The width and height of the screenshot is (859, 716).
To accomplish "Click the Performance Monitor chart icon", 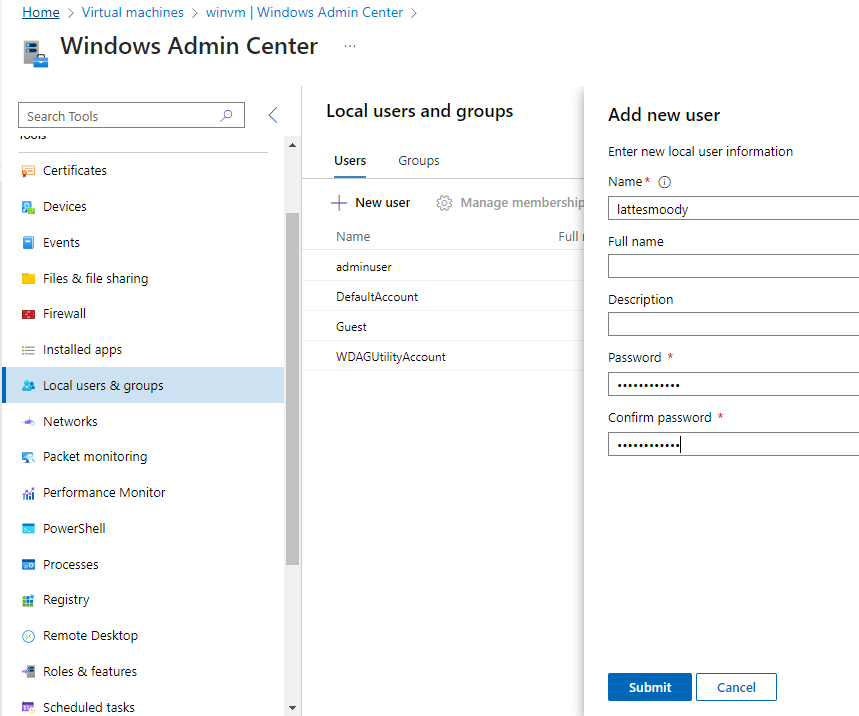I will (x=28, y=493).
